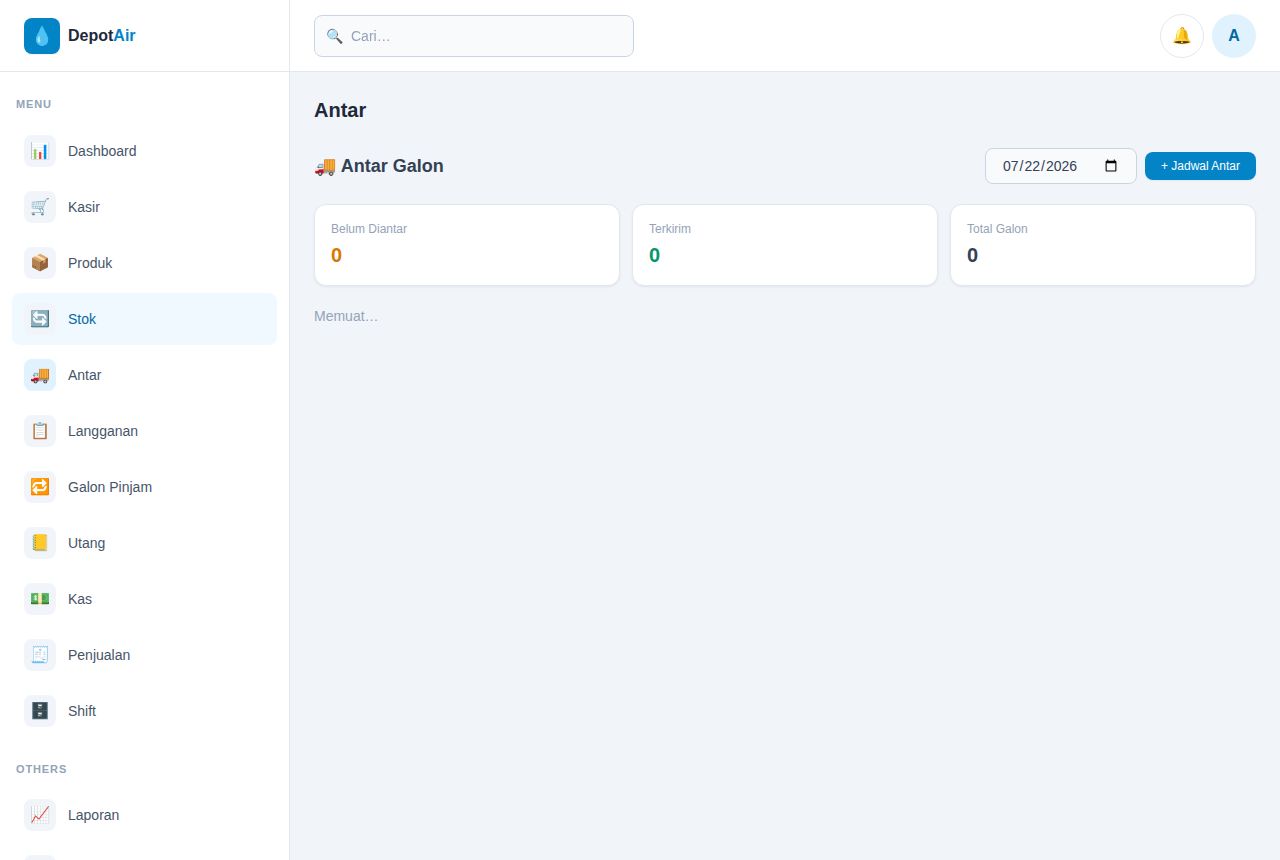1280x860 pixels.
Task: Open the Stok refresh icon
Action: pyautogui.click(x=40, y=319)
